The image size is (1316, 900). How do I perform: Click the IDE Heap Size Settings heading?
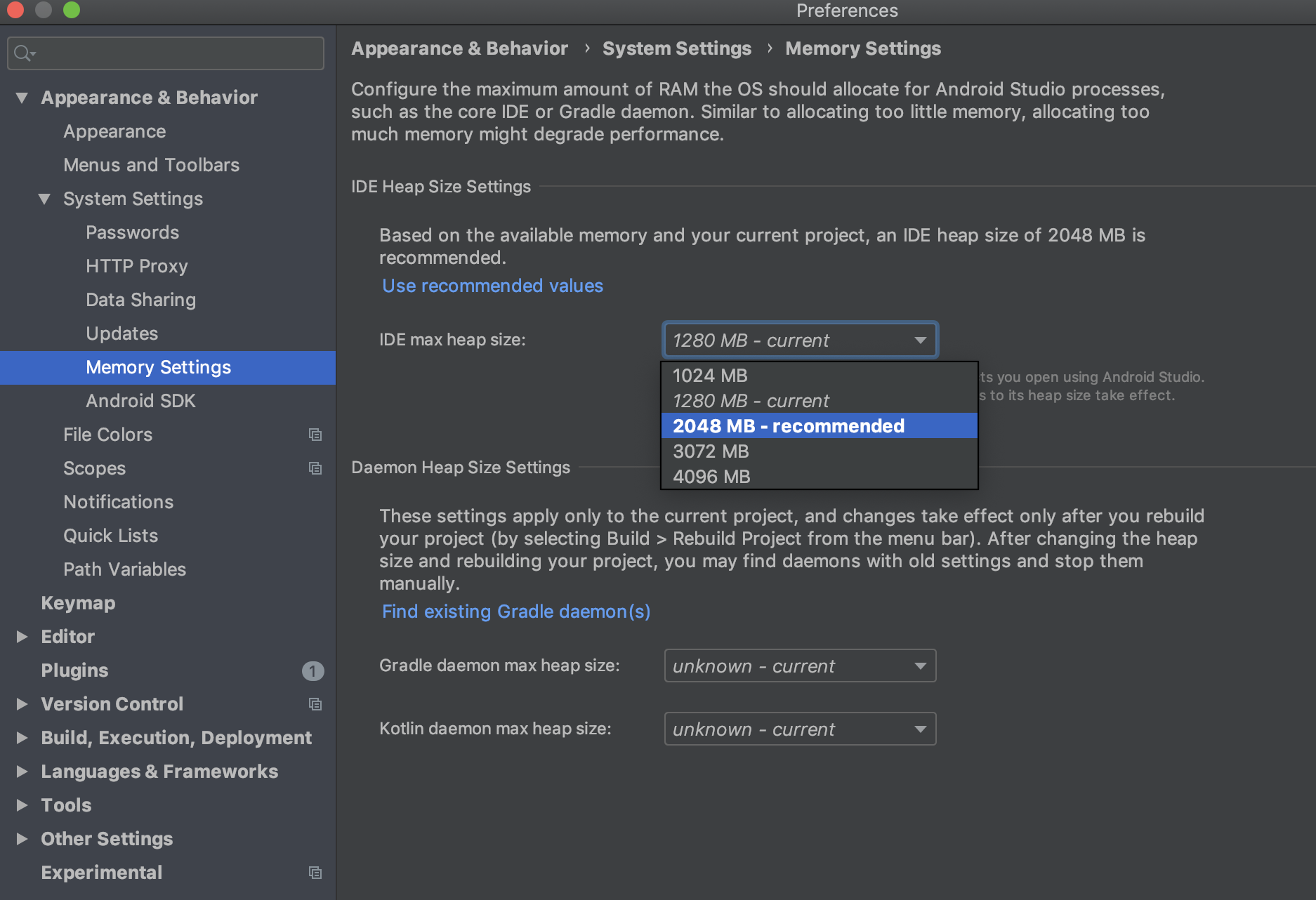tap(441, 187)
